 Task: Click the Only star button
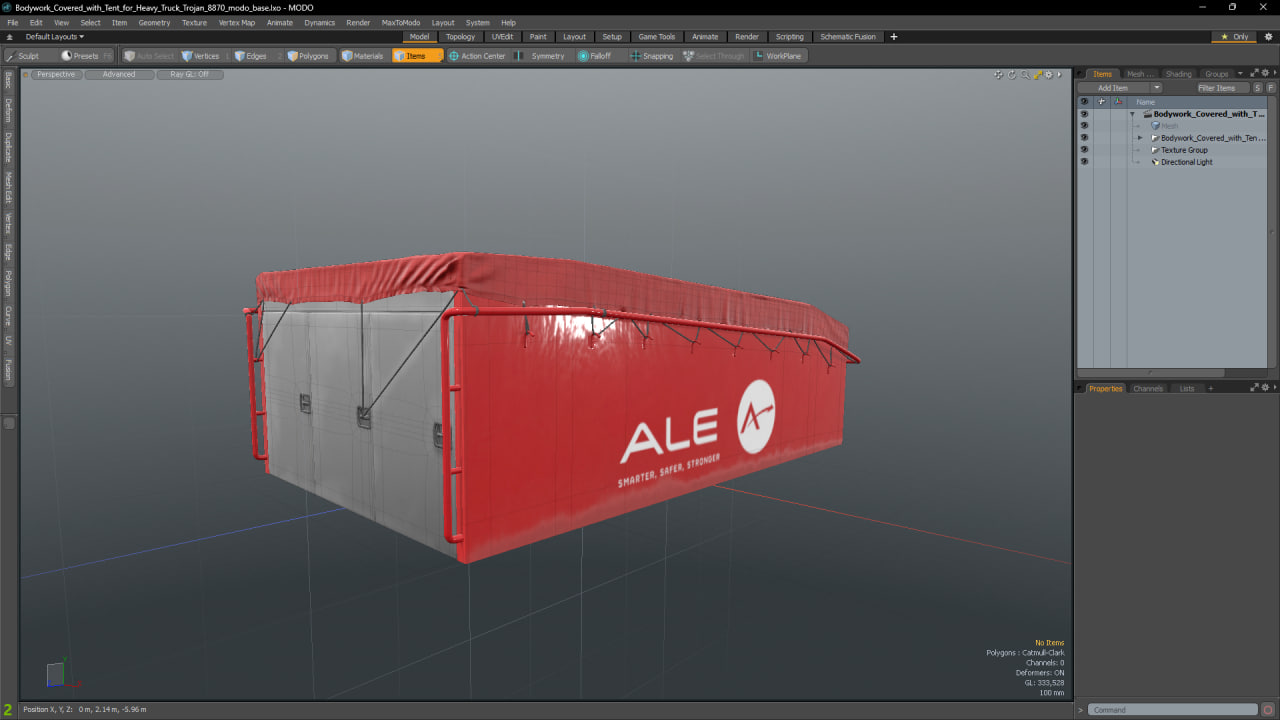tap(1234, 37)
